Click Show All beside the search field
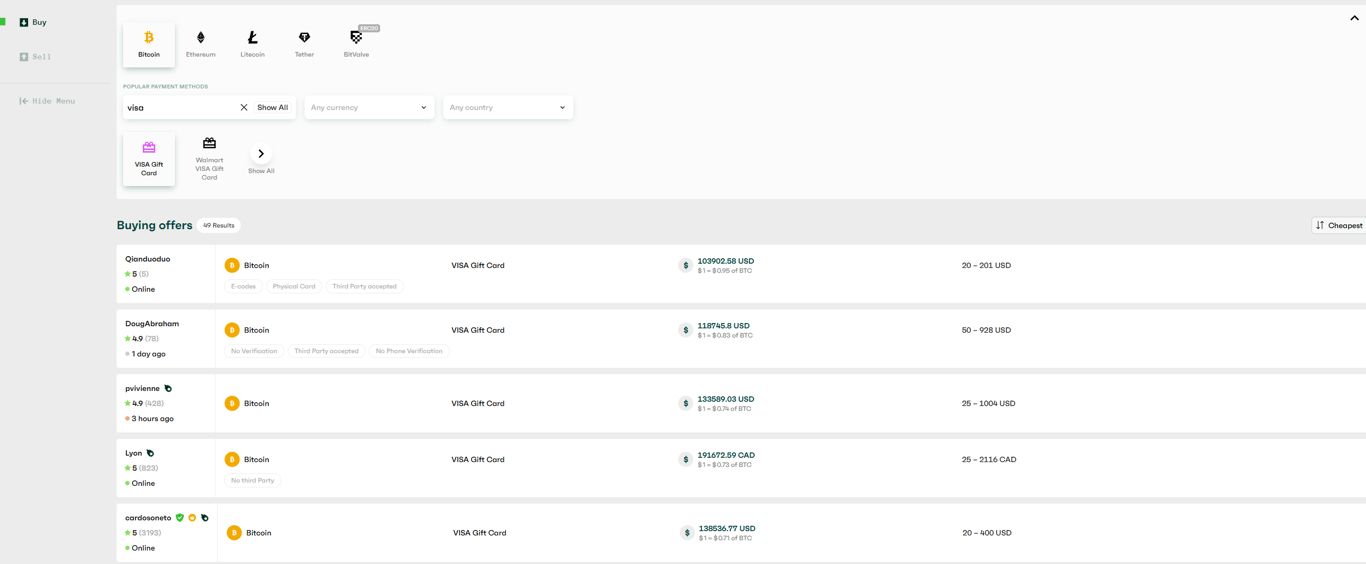 tap(272, 108)
